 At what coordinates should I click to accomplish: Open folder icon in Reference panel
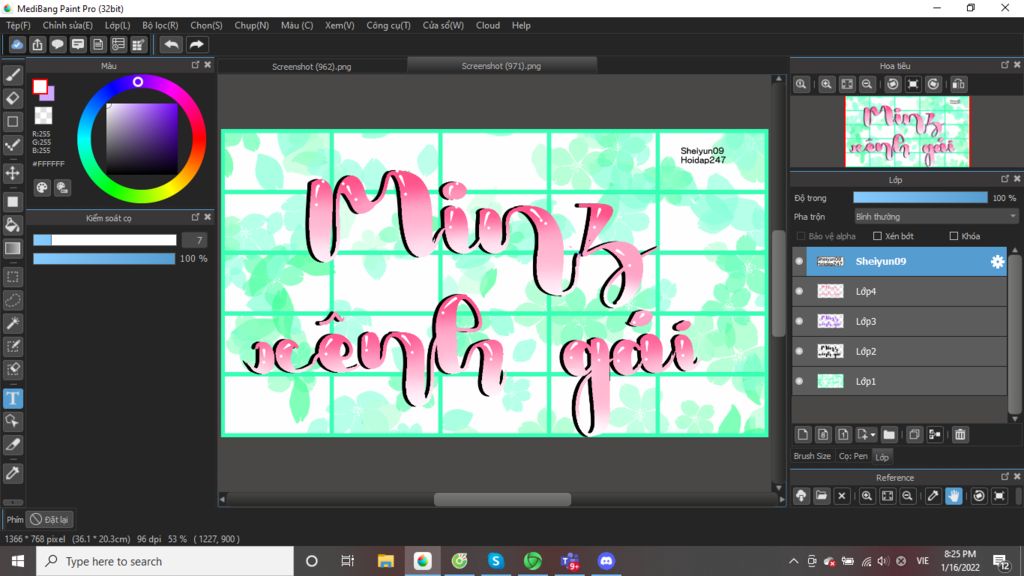tap(822, 496)
